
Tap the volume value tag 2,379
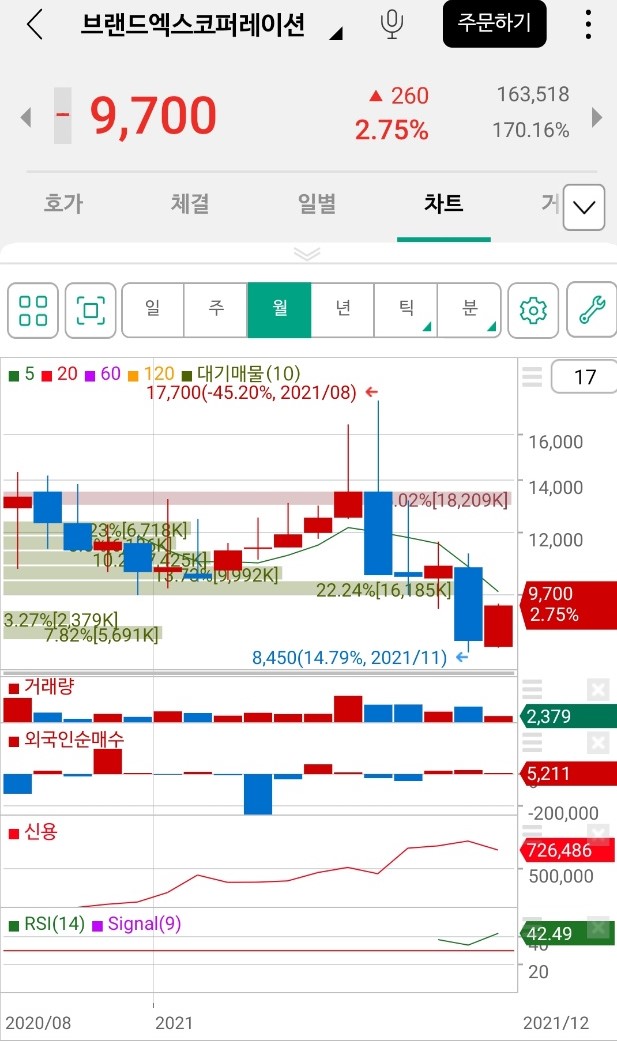click(x=569, y=716)
